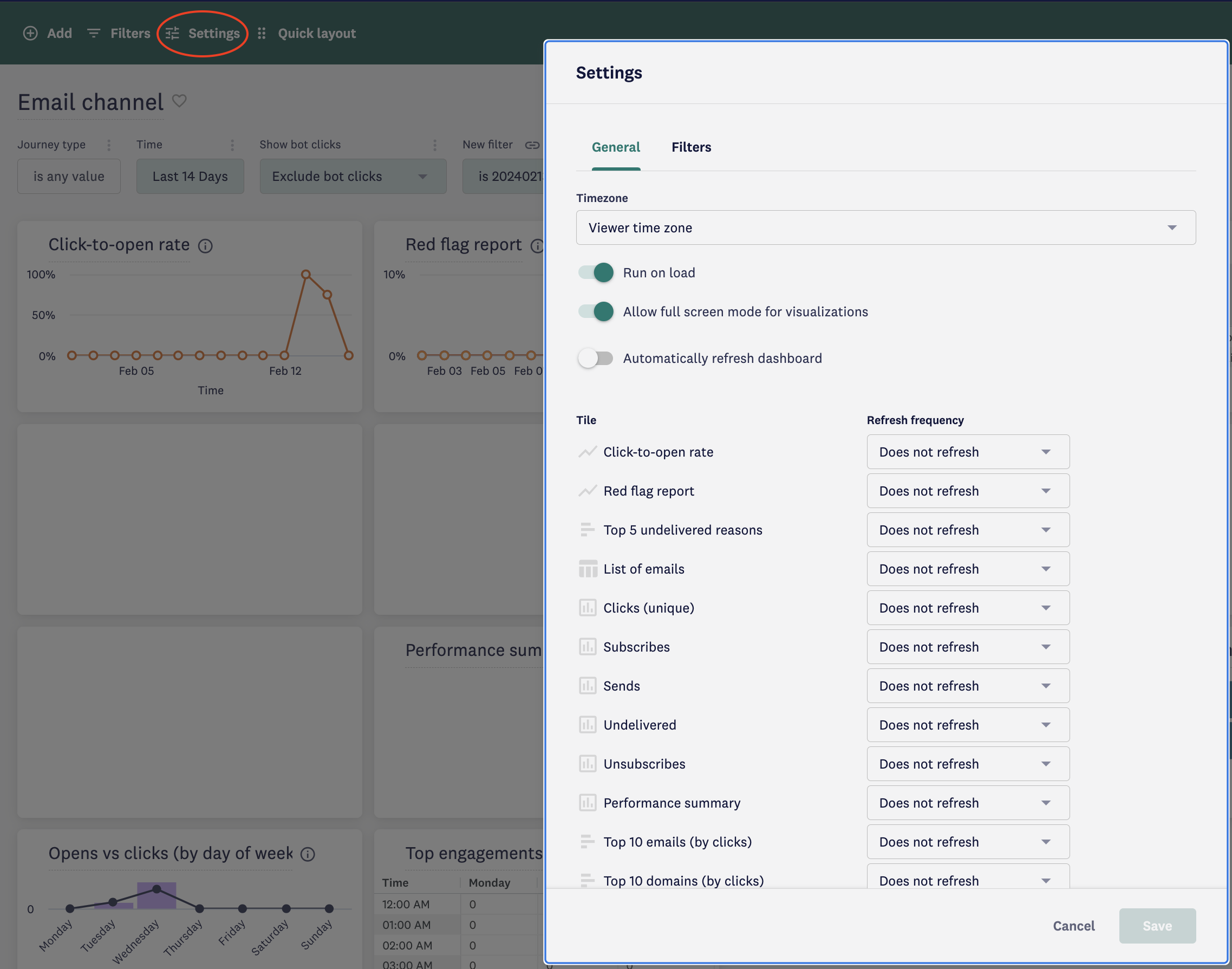Click the Add icon in the toolbar
Viewport: 1232px width, 969px height.
coord(31,34)
